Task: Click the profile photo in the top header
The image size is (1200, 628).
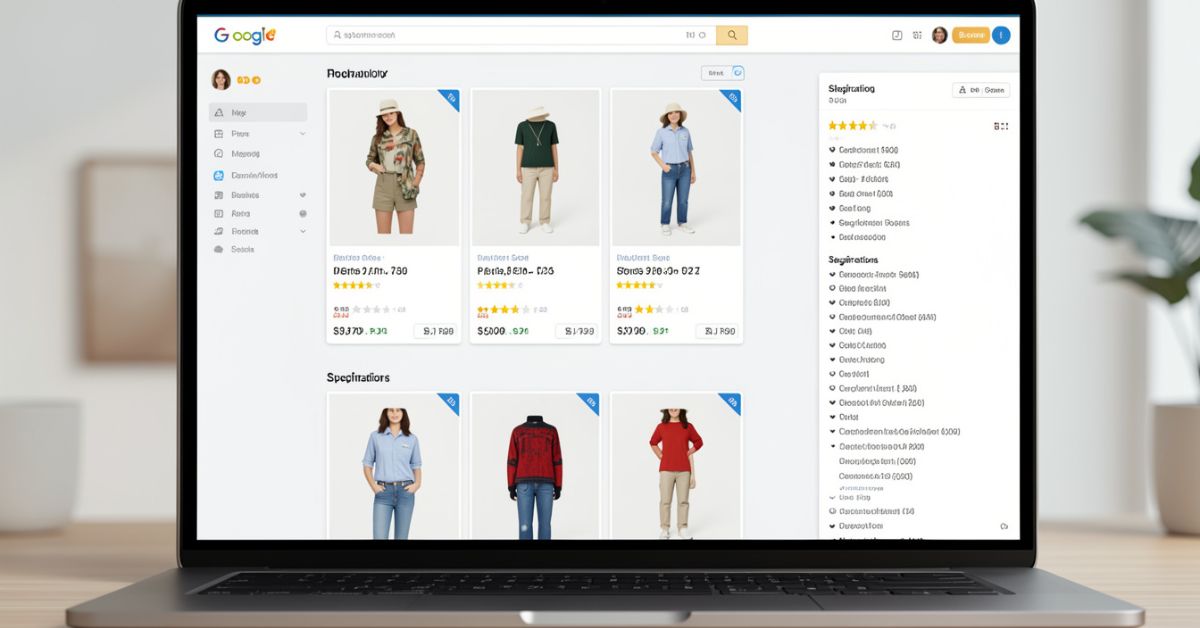Action: tap(939, 35)
